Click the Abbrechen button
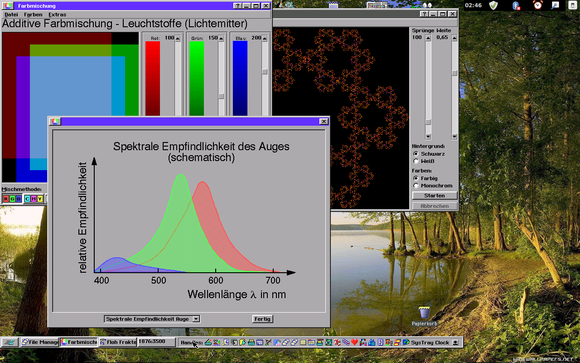The height and width of the screenshot is (363, 580). tap(435, 206)
